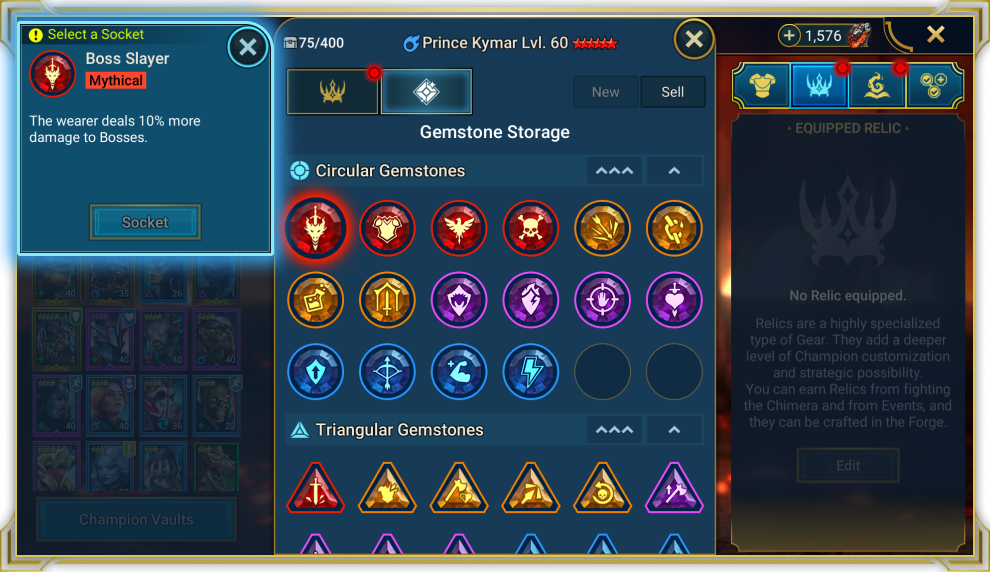Open the masteries scroll tab
The image size is (990, 572).
(x=876, y=85)
